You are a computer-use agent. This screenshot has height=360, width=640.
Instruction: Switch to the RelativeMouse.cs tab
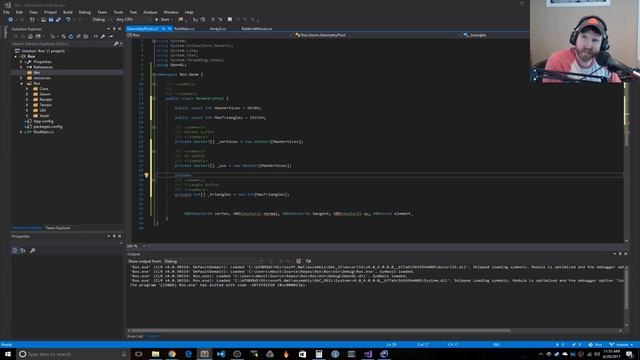pyautogui.click(x=257, y=29)
